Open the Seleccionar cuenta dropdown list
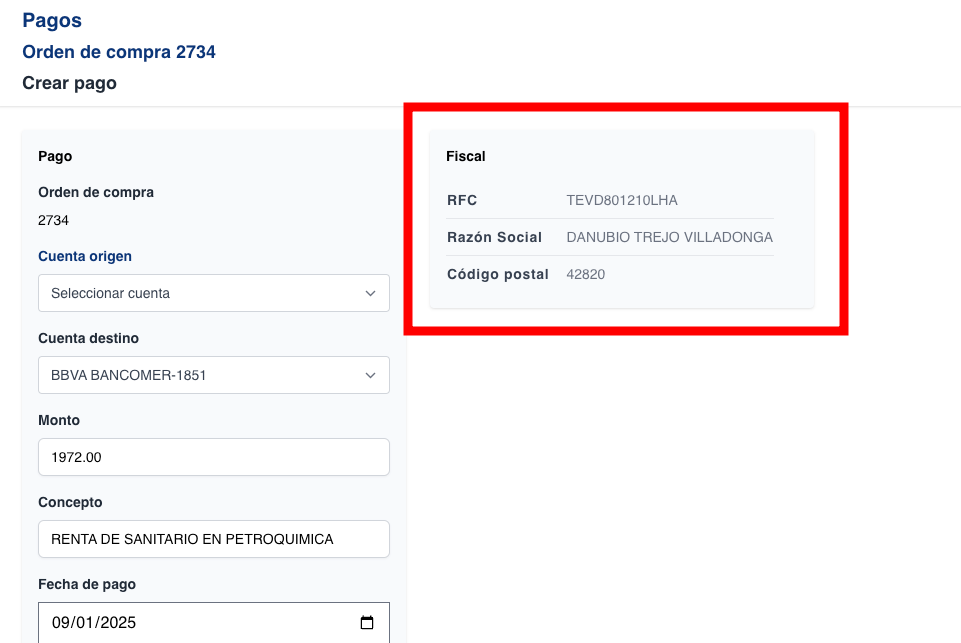 (x=214, y=293)
